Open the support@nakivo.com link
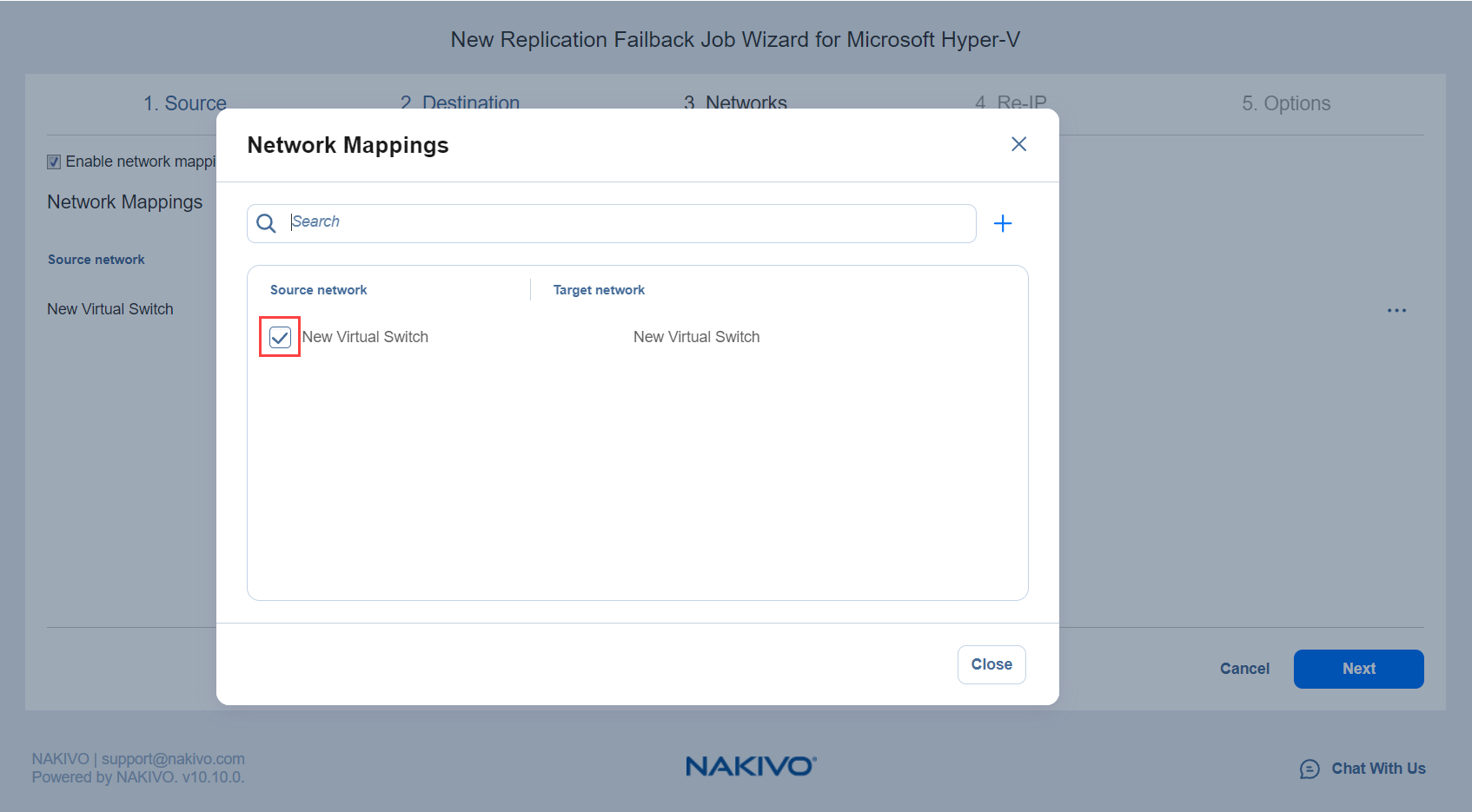This screenshot has width=1472, height=812. pos(173,759)
